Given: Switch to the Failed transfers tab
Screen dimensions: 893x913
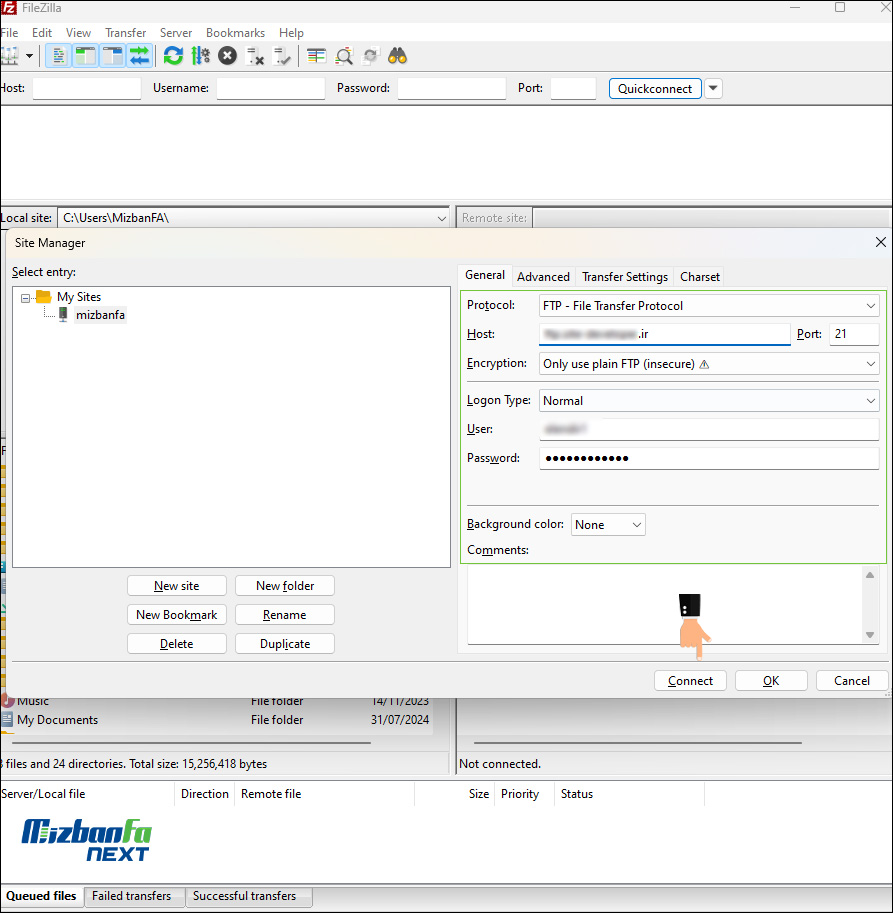Looking at the screenshot, I should point(132,896).
